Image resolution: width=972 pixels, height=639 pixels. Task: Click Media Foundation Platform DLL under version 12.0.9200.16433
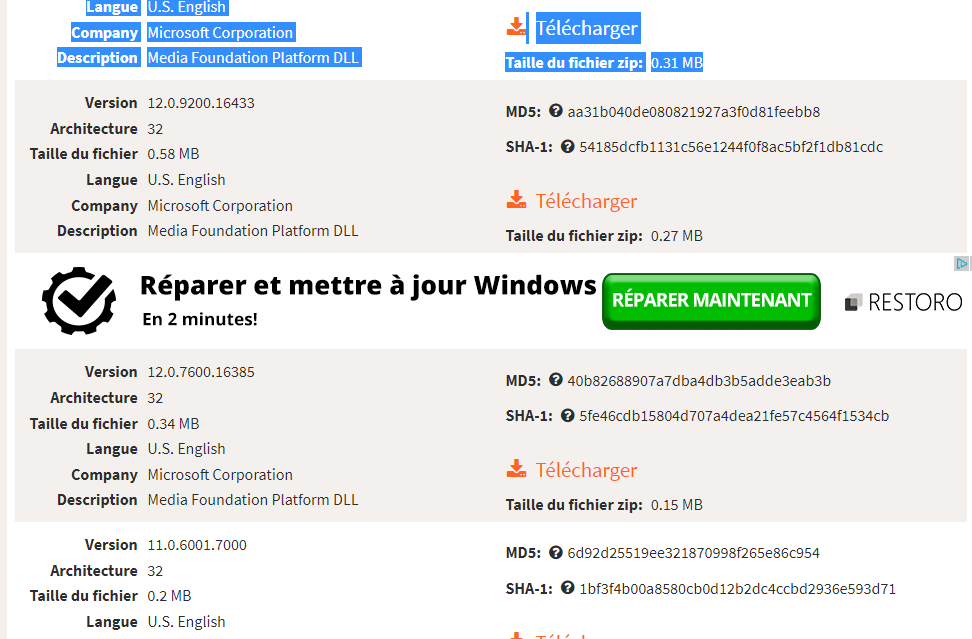click(253, 231)
